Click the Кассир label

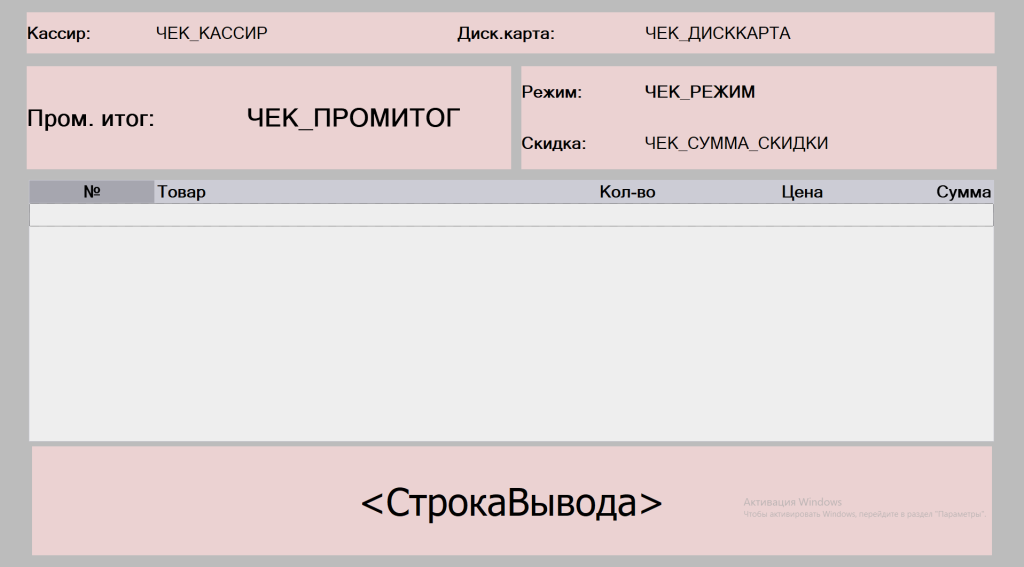(59, 33)
